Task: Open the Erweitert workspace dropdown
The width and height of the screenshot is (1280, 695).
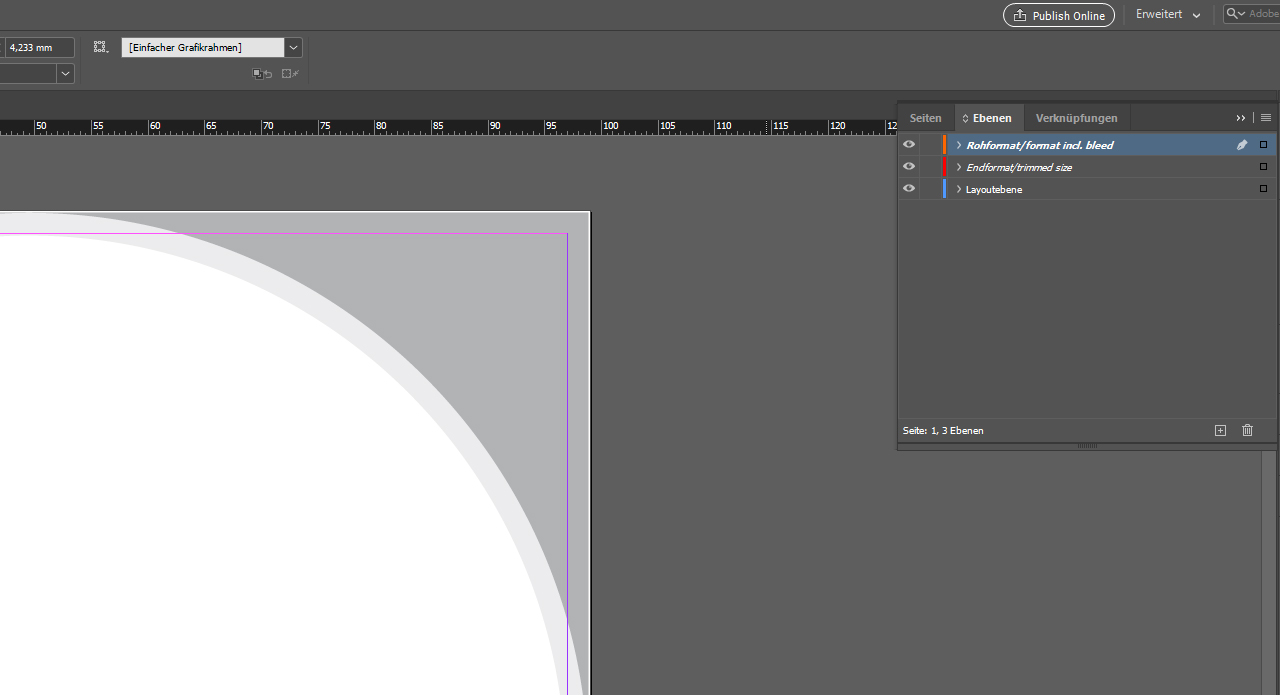Action: [1168, 15]
